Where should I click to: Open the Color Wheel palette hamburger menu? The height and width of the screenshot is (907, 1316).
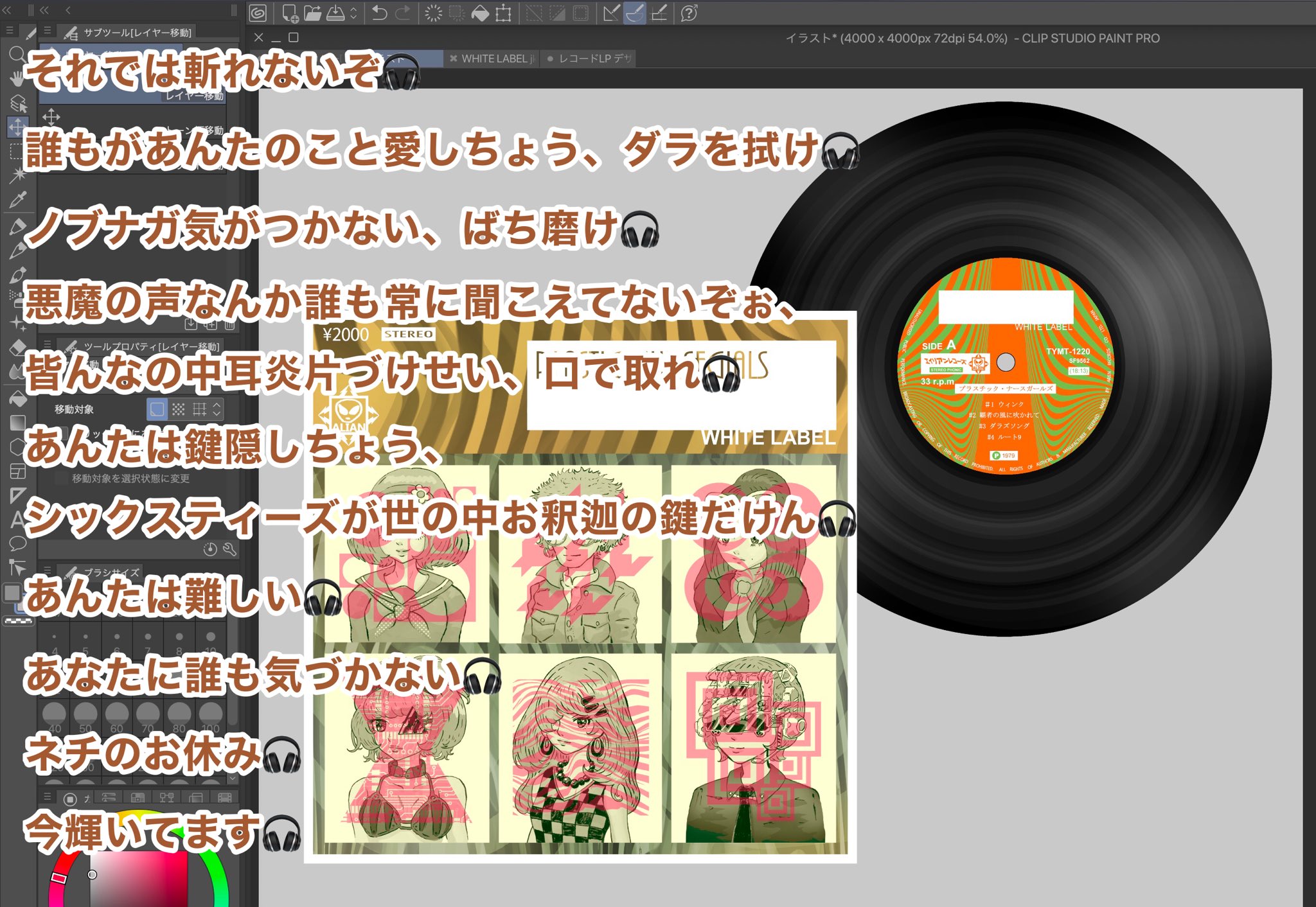click(x=47, y=797)
